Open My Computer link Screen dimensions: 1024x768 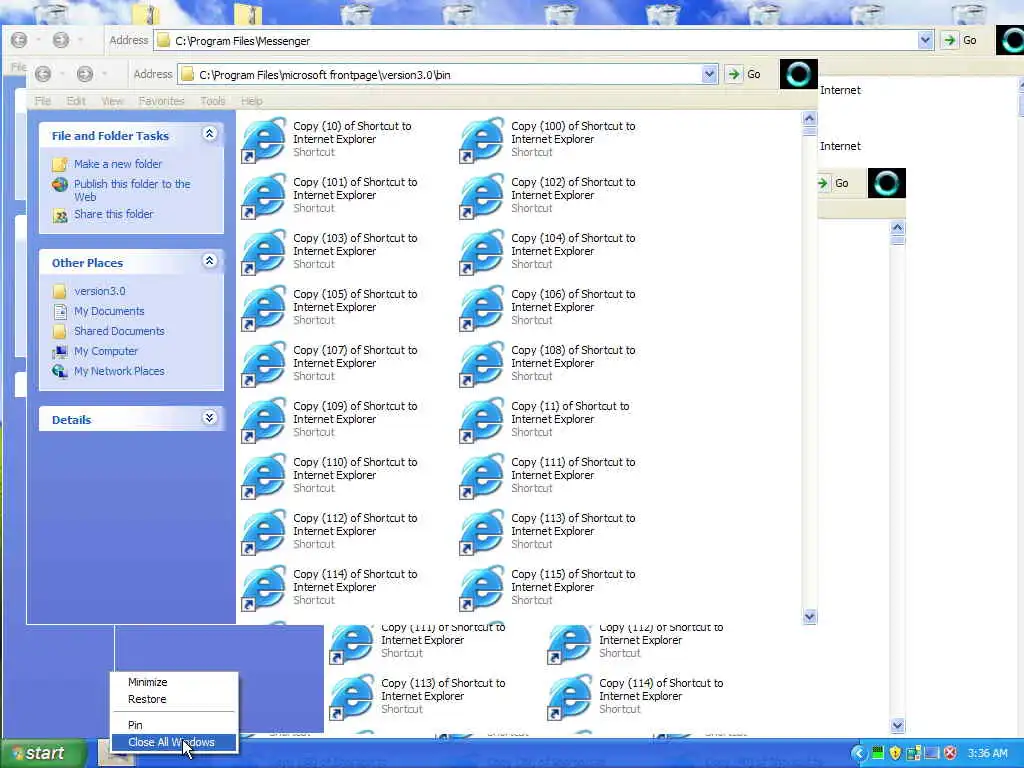coord(105,351)
